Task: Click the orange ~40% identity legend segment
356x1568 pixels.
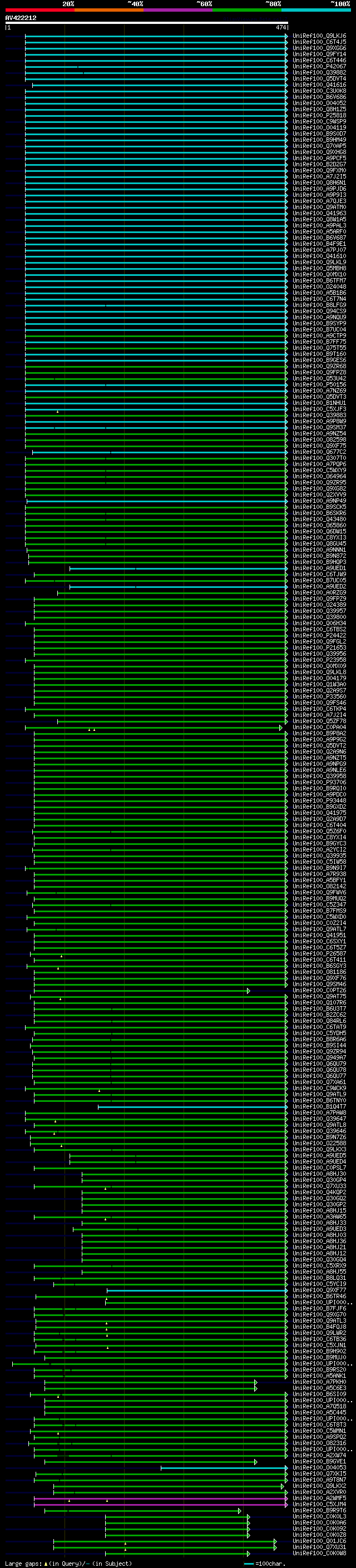Action: coord(109,10)
